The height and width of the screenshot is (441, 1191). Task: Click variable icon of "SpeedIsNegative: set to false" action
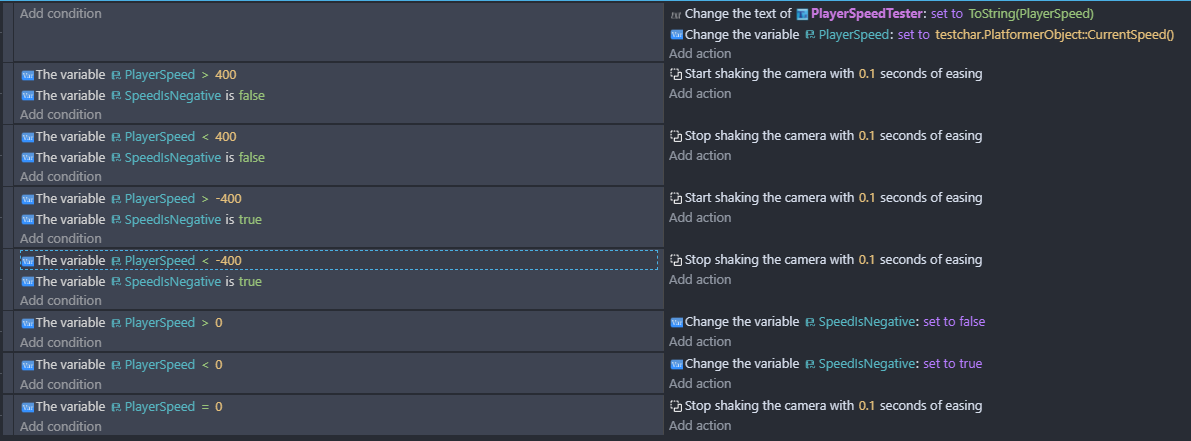click(x=676, y=323)
